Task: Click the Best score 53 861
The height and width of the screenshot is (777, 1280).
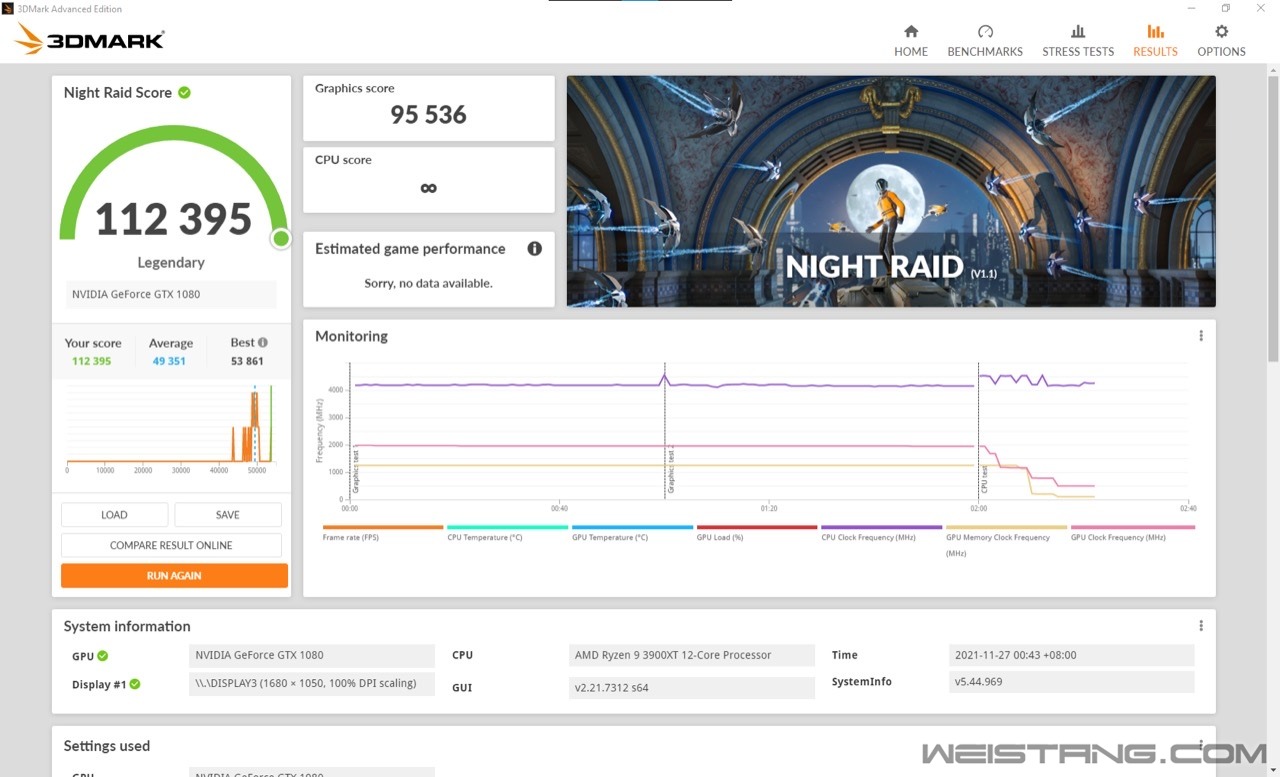Action: [247, 361]
